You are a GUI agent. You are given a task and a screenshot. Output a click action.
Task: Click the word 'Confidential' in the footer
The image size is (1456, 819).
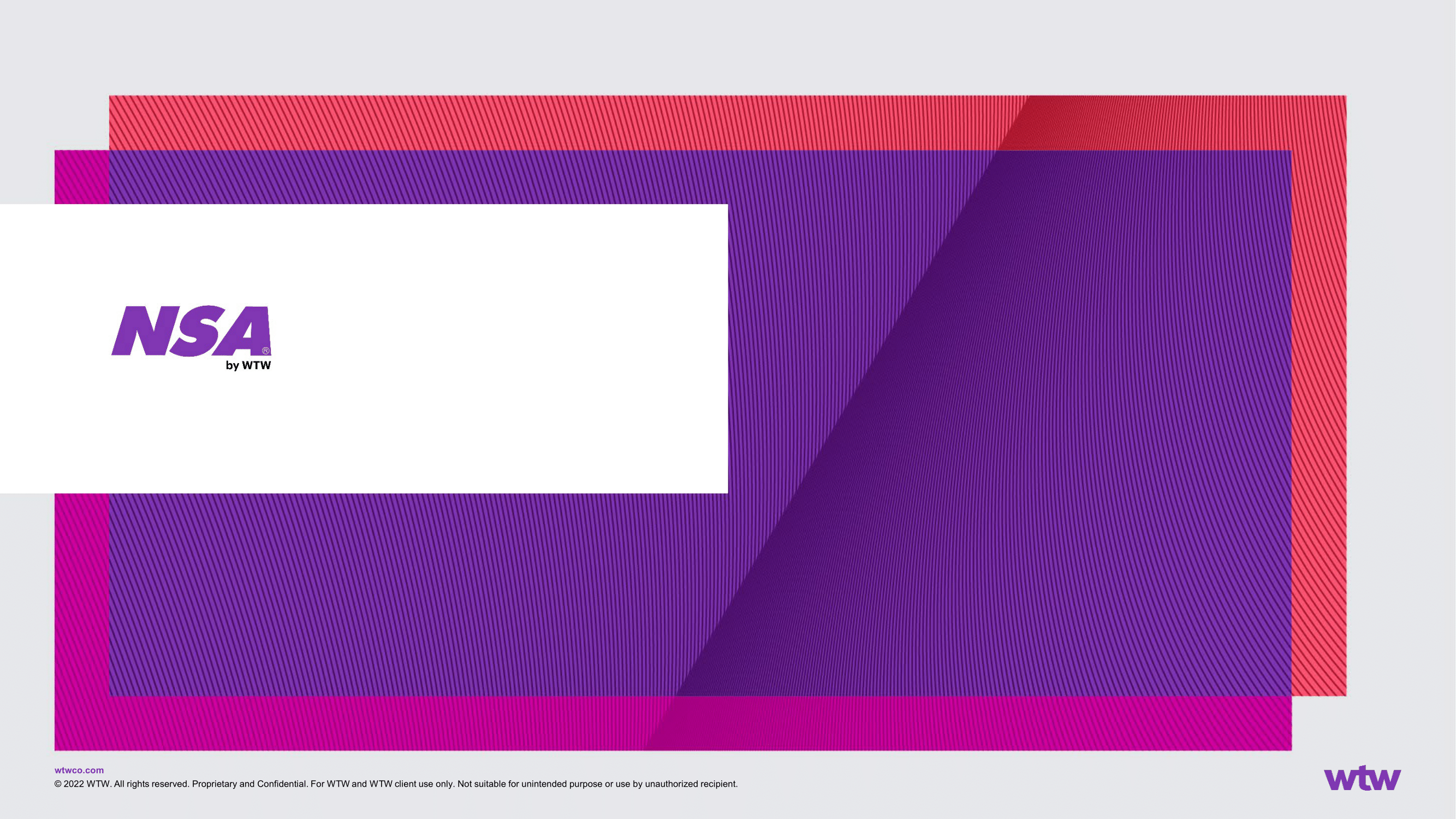pos(282,784)
